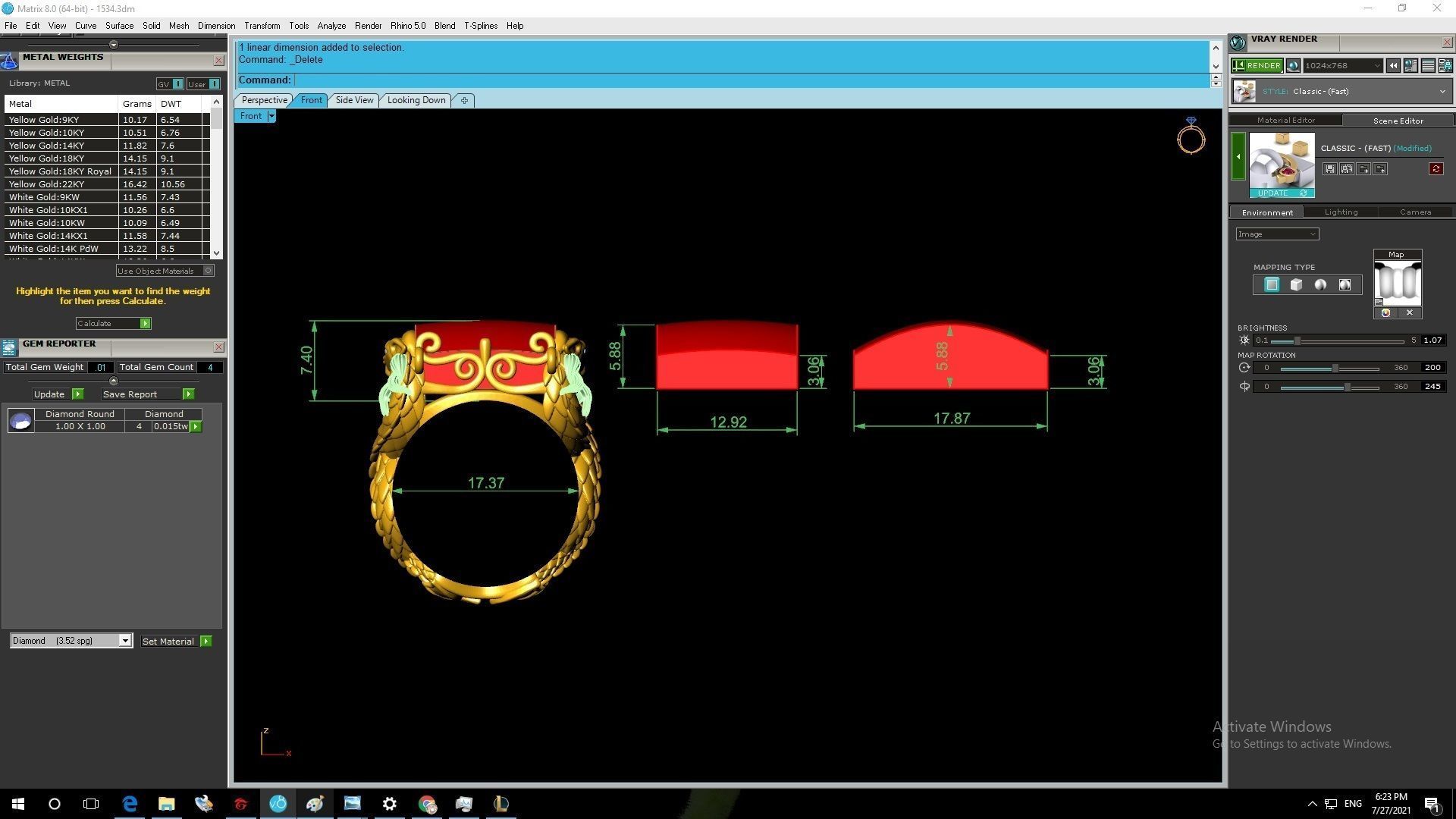This screenshot has width=1456, height=819.
Task: Click Set Material button
Action: click(176, 642)
